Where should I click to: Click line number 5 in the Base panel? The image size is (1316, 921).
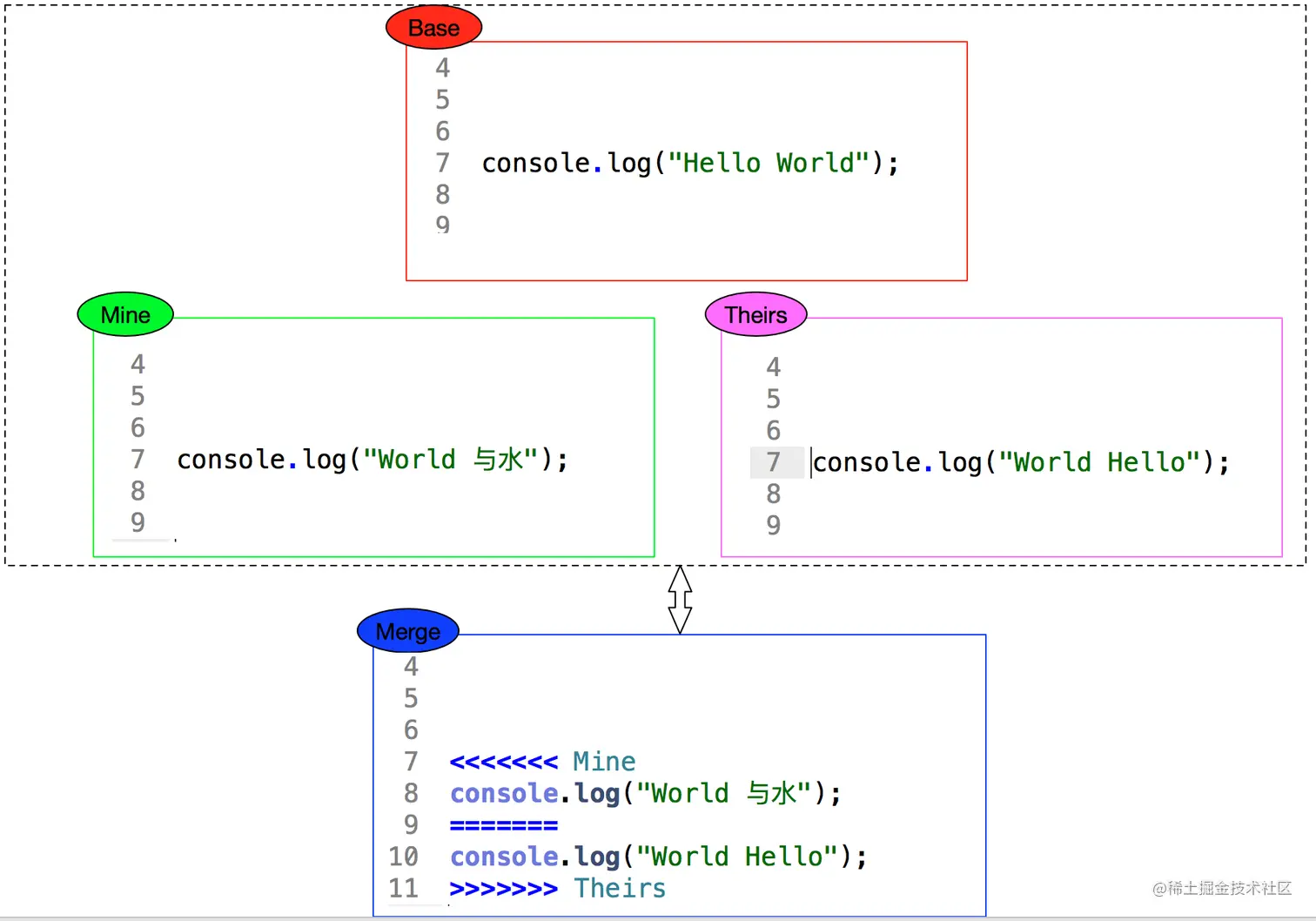click(x=443, y=99)
